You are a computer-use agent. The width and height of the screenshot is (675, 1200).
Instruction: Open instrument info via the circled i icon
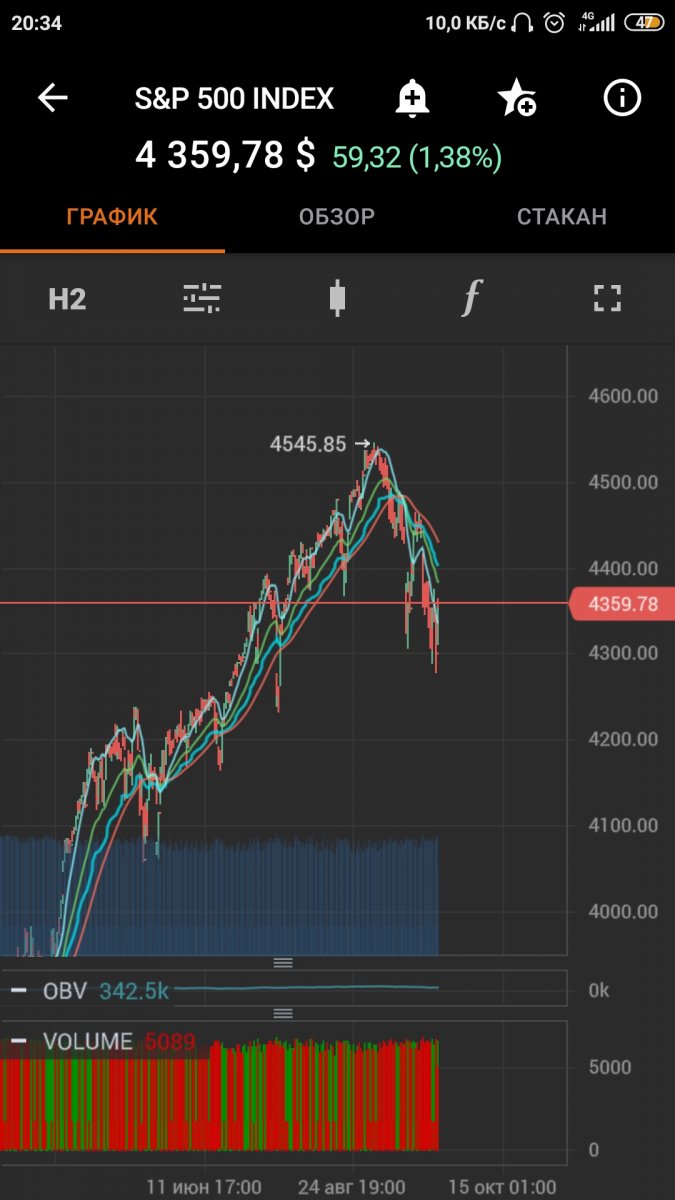[622, 98]
